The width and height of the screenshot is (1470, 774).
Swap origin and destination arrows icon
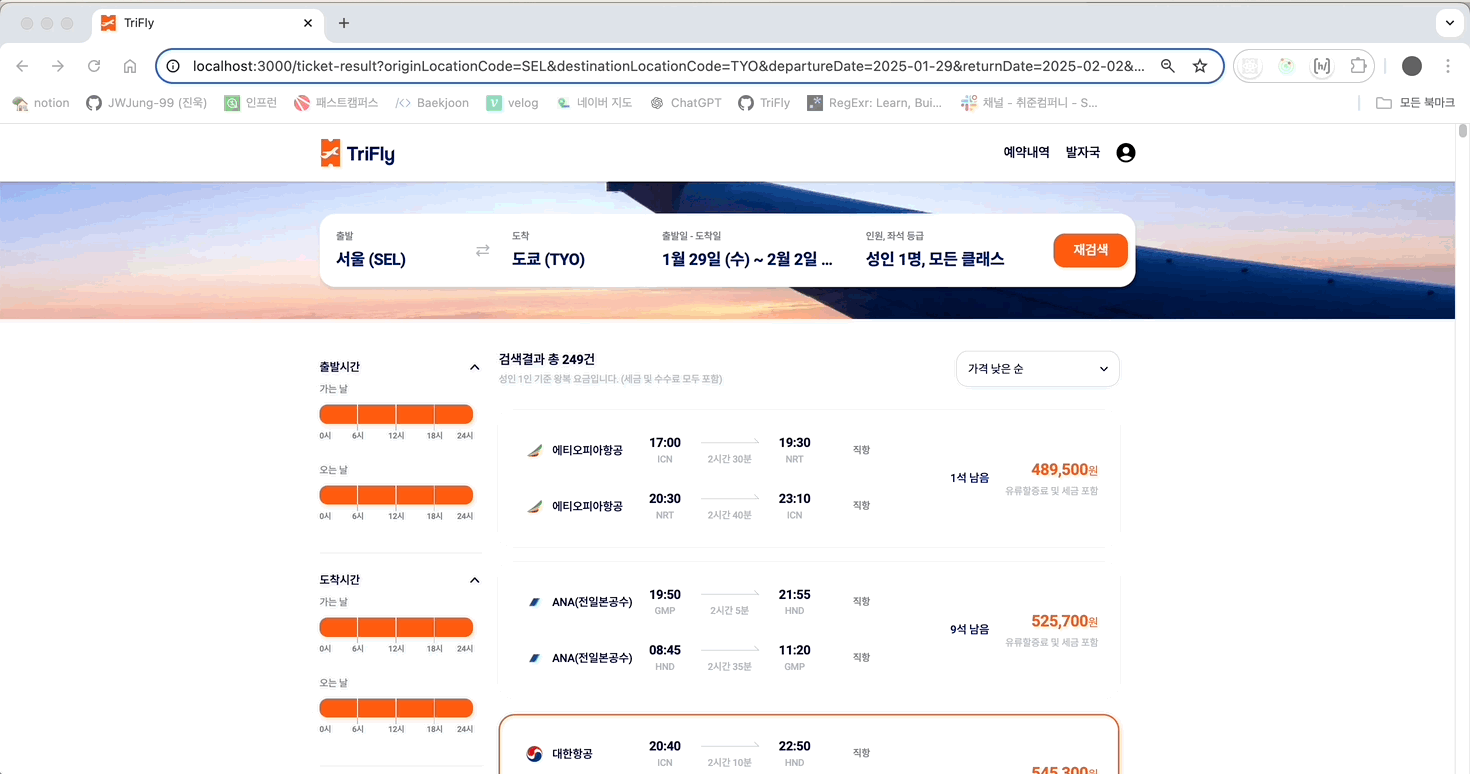(483, 250)
